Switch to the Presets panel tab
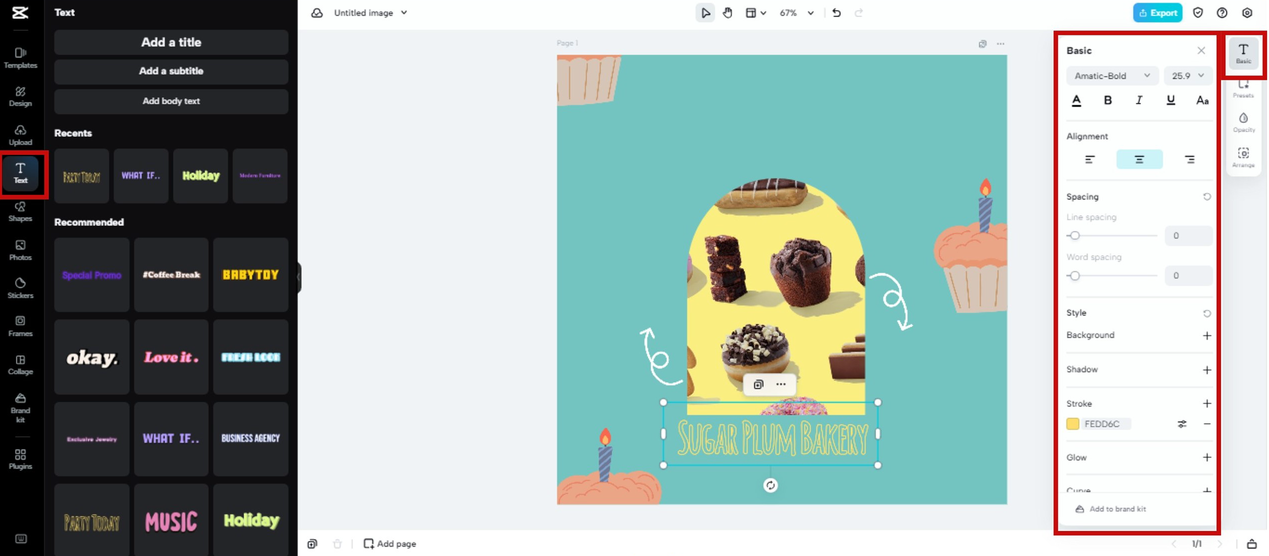The width and height of the screenshot is (1269, 556). point(1243,88)
